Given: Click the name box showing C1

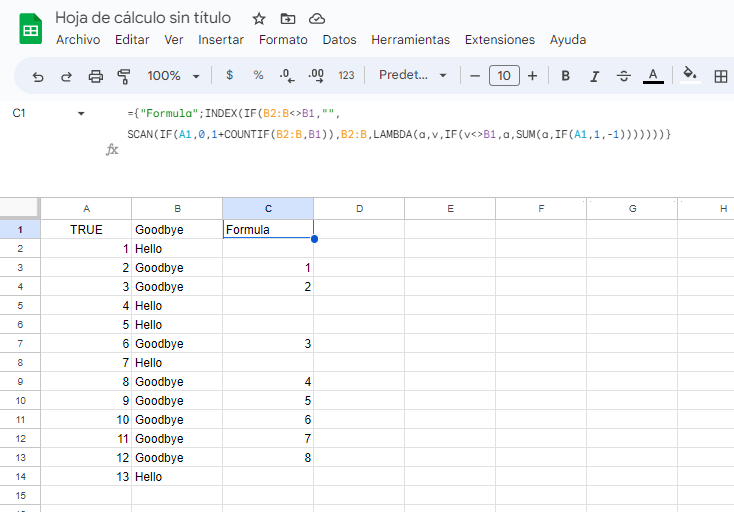Looking at the screenshot, I should click(19, 113).
